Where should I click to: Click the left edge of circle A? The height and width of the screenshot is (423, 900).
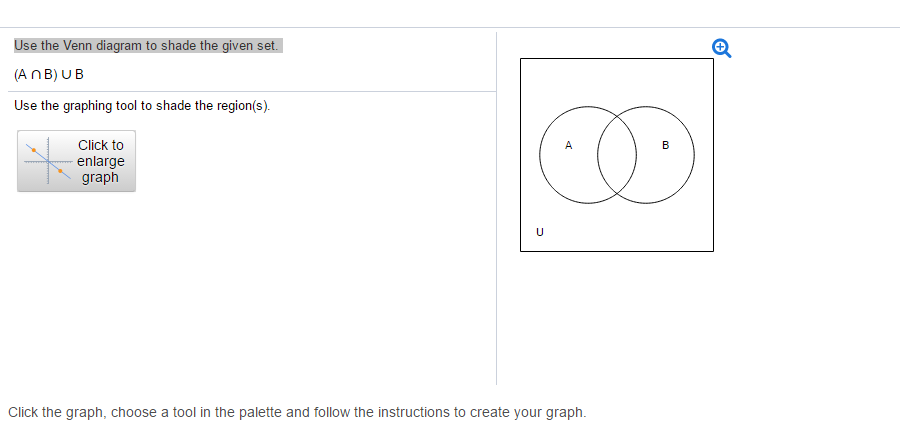(540, 154)
